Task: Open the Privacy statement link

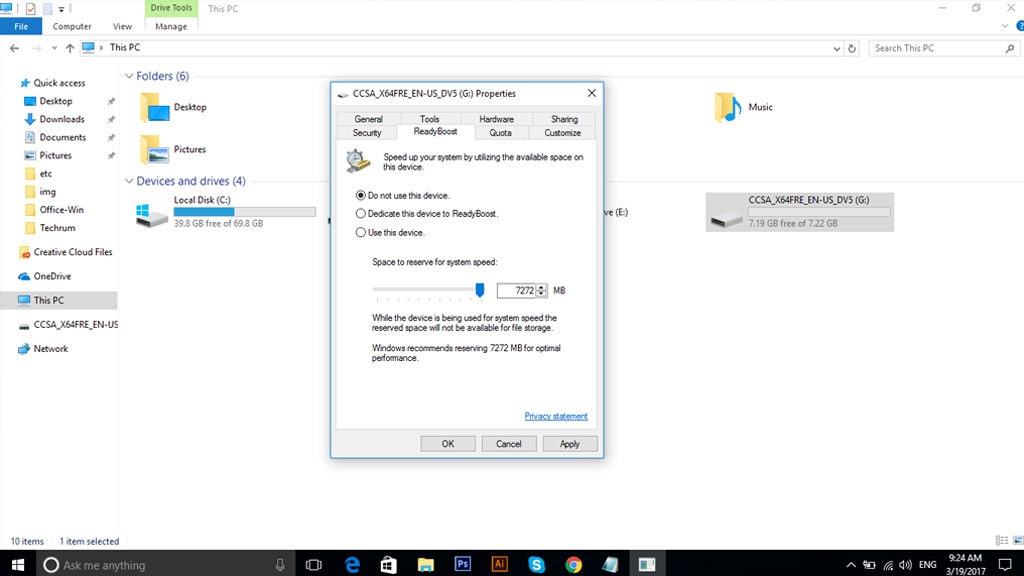Action: pyautogui.click(x=556, y=416)
